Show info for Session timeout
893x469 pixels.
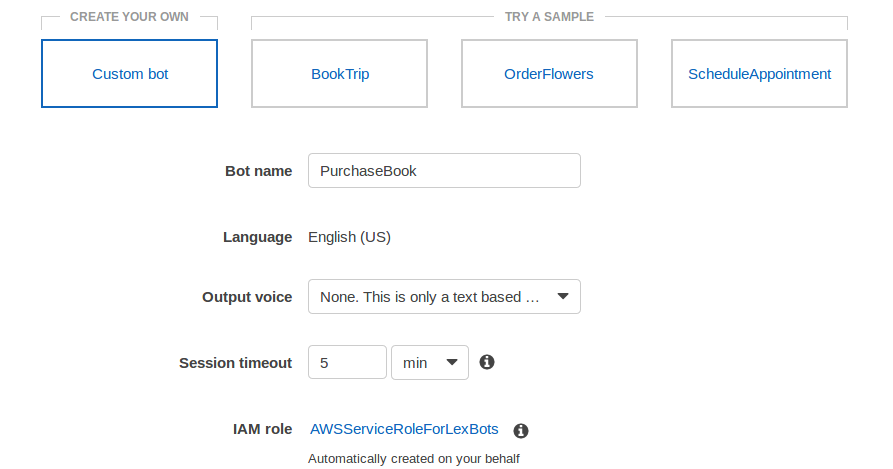[x=487, y=362]
